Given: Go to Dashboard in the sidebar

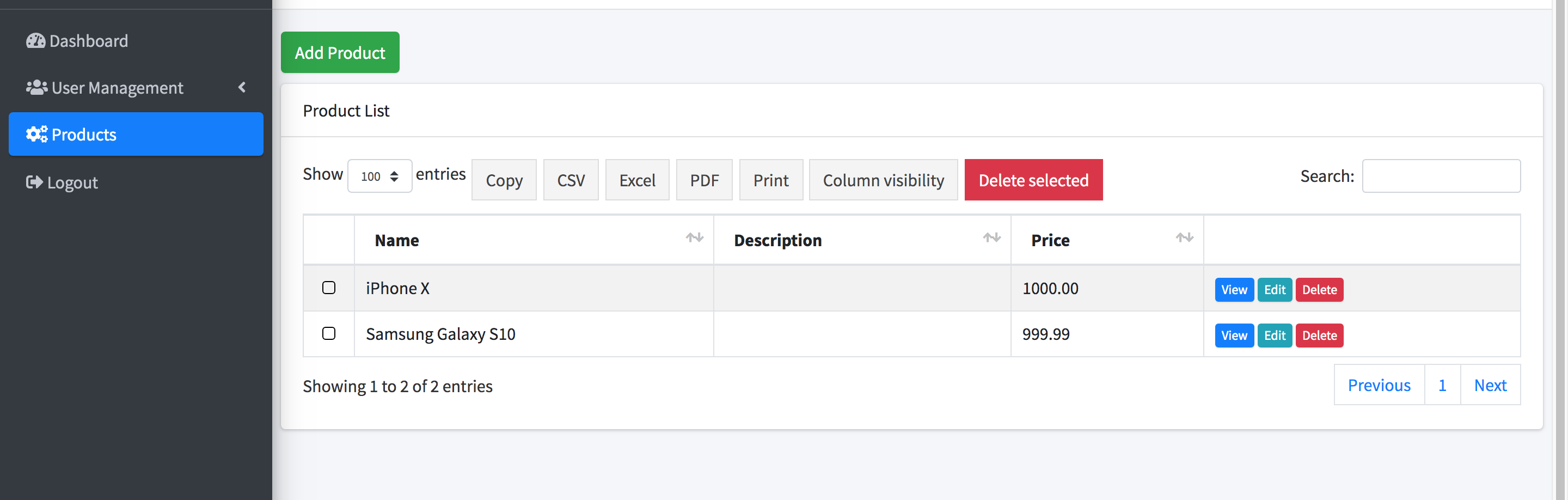Looking at the screenshot, I should coord(88,41).
